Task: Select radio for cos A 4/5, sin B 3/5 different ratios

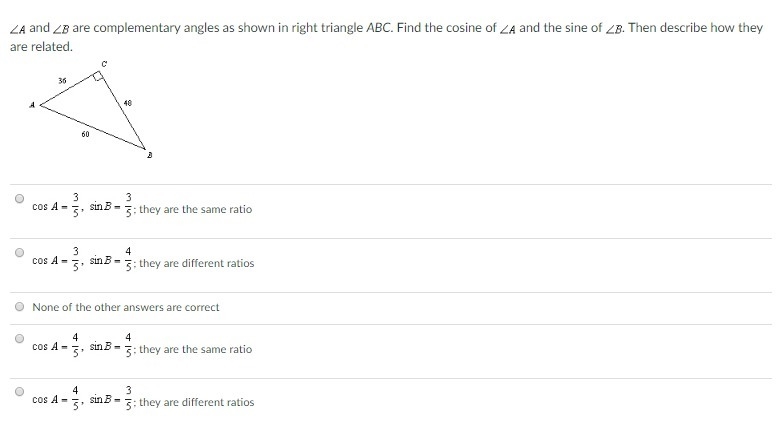Action: 19,391
